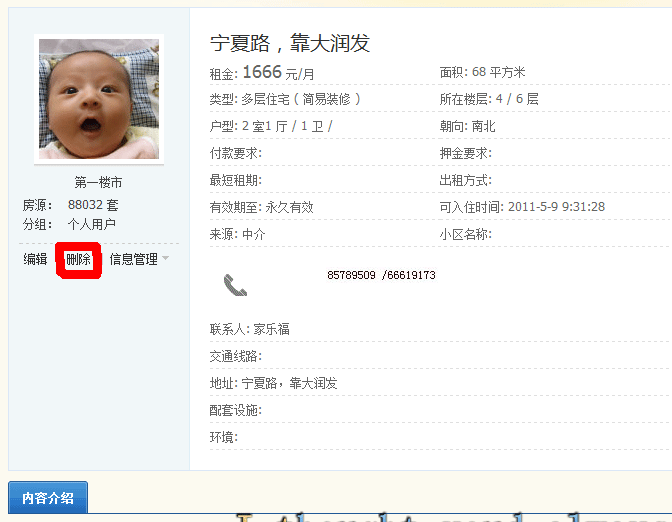Click the phone handset icon
This screenshot has width=672, height=522.
235,285
